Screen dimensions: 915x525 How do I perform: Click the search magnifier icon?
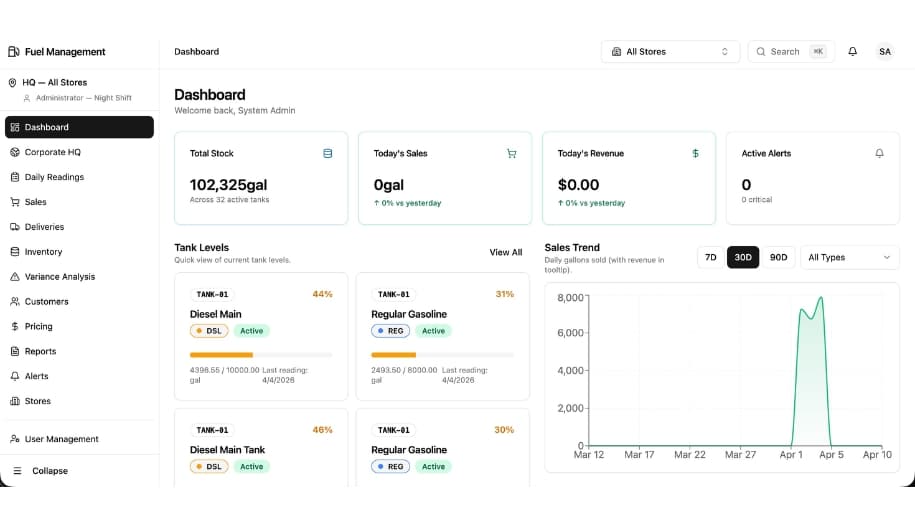click(x=760, y=51)
